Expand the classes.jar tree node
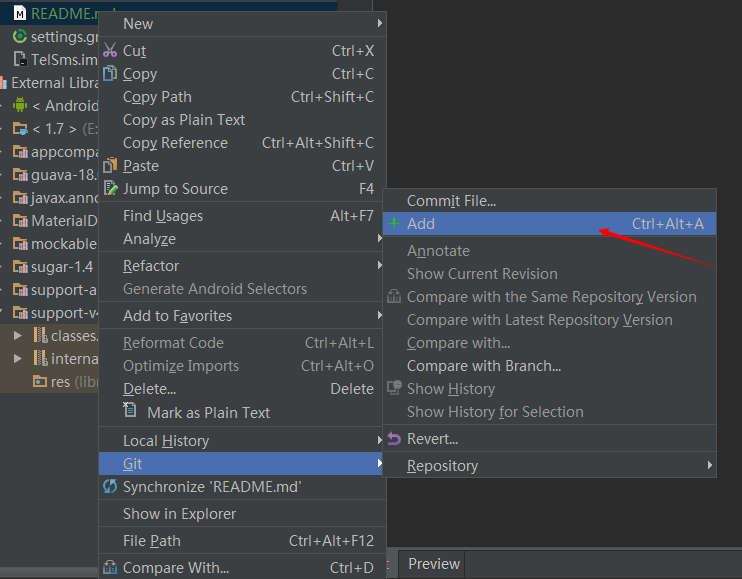The height and width of the screenshot is (579, 742). tap(18, 335)
